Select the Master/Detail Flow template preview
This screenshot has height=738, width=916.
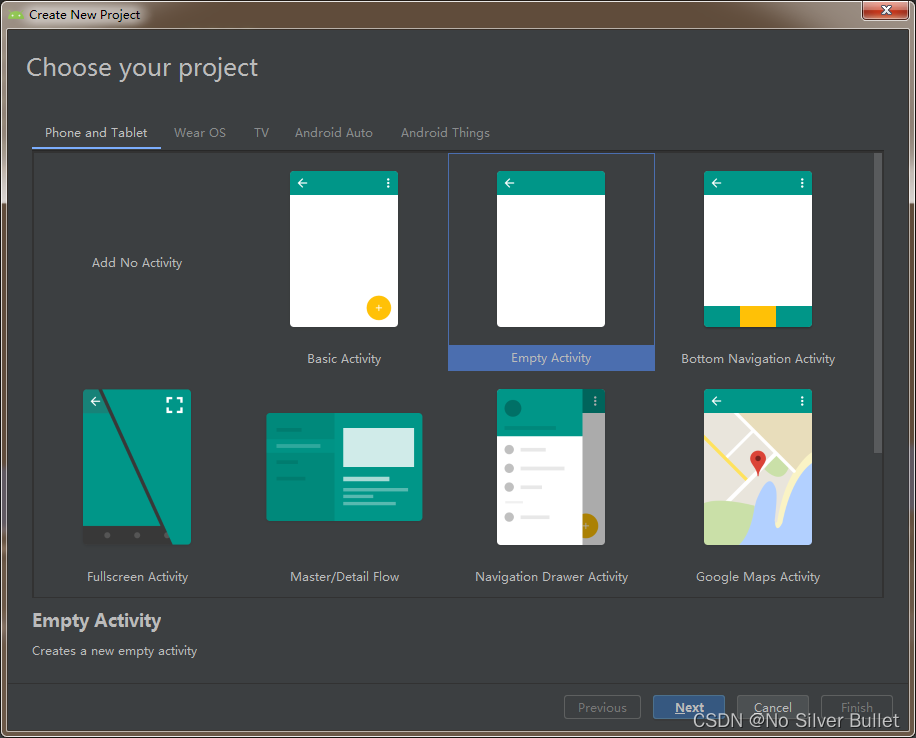point(344,467)
